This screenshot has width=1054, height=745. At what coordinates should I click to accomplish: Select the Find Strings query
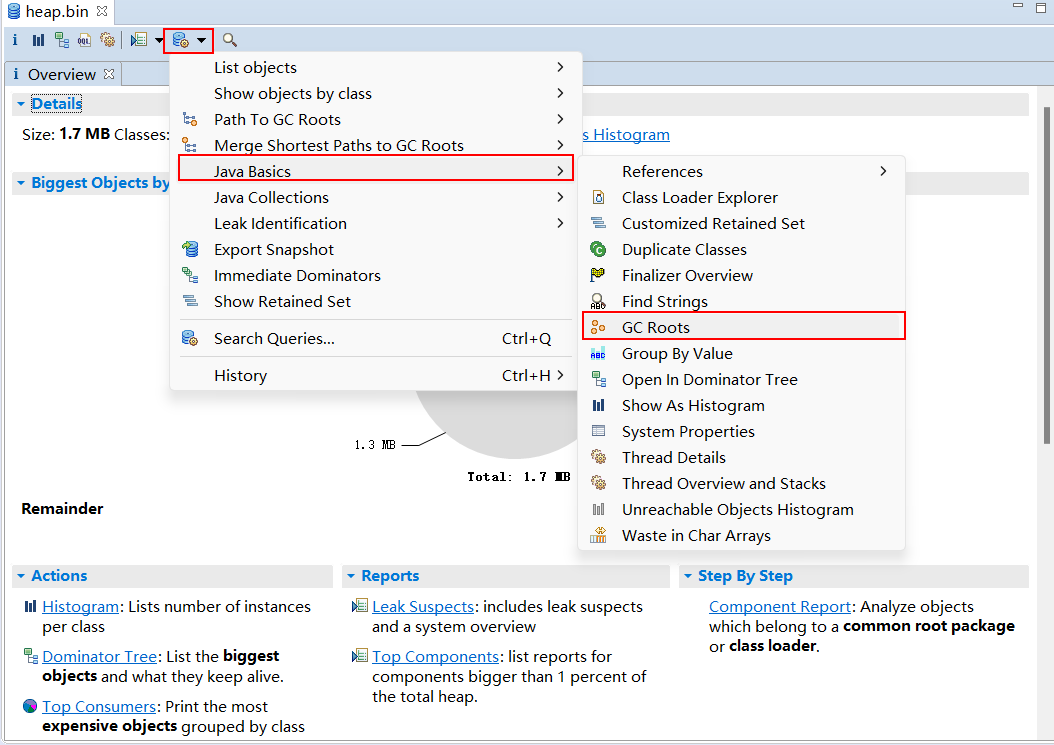tap(741, 302)
